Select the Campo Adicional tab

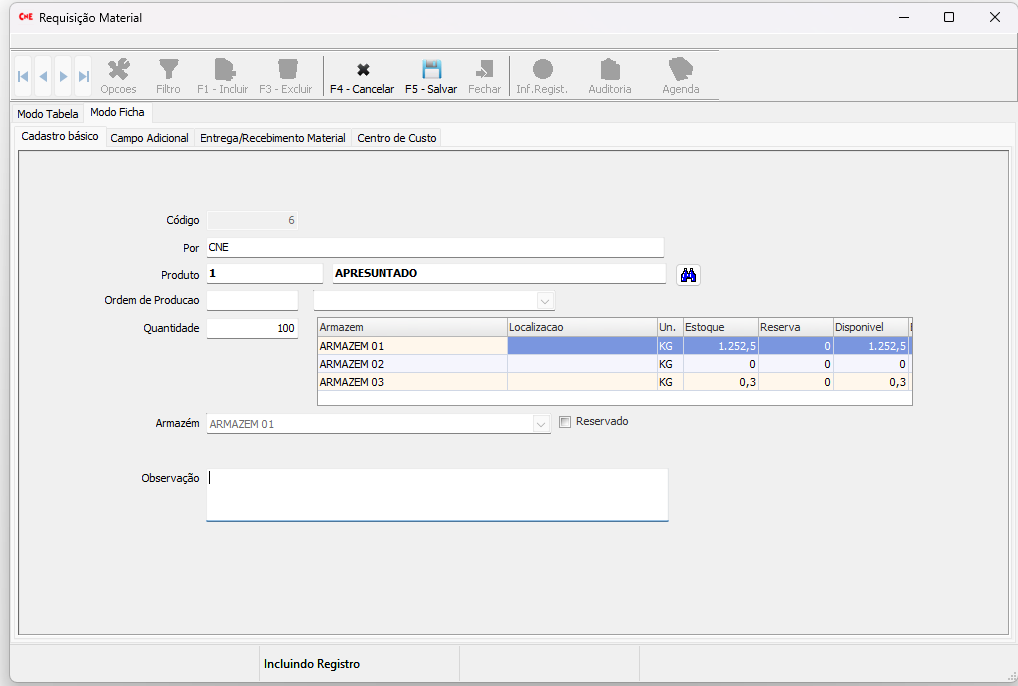click(149, 138)
